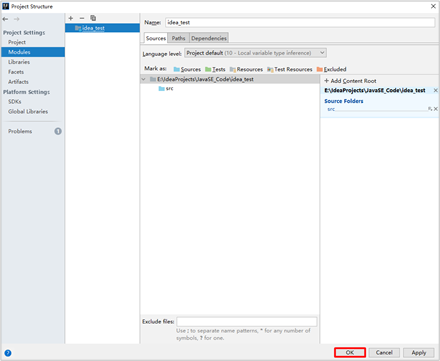
Task: Click the Exclude files input field
Action: tap(247, 322)
